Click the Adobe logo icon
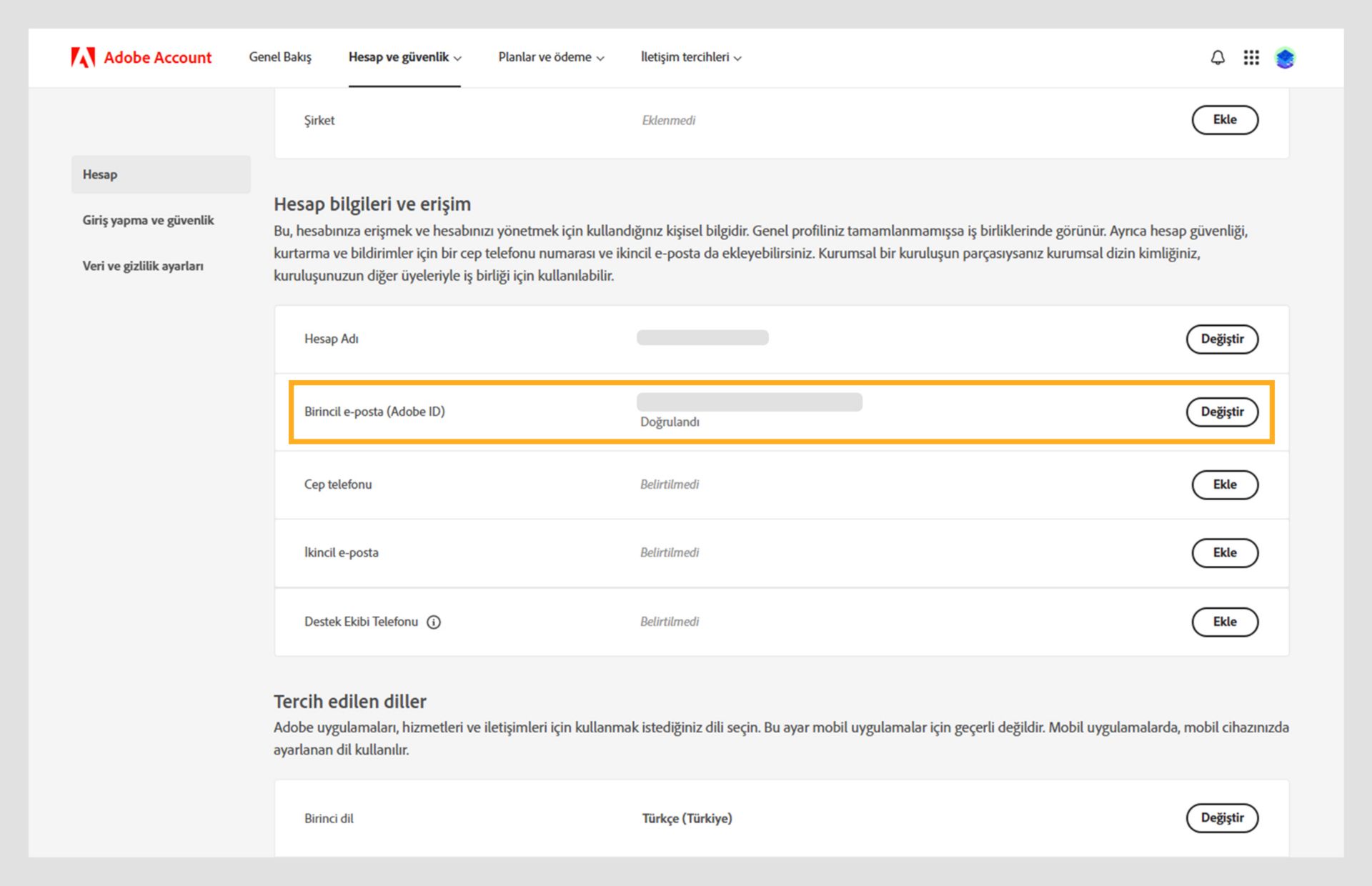 (x=83, y=57)
